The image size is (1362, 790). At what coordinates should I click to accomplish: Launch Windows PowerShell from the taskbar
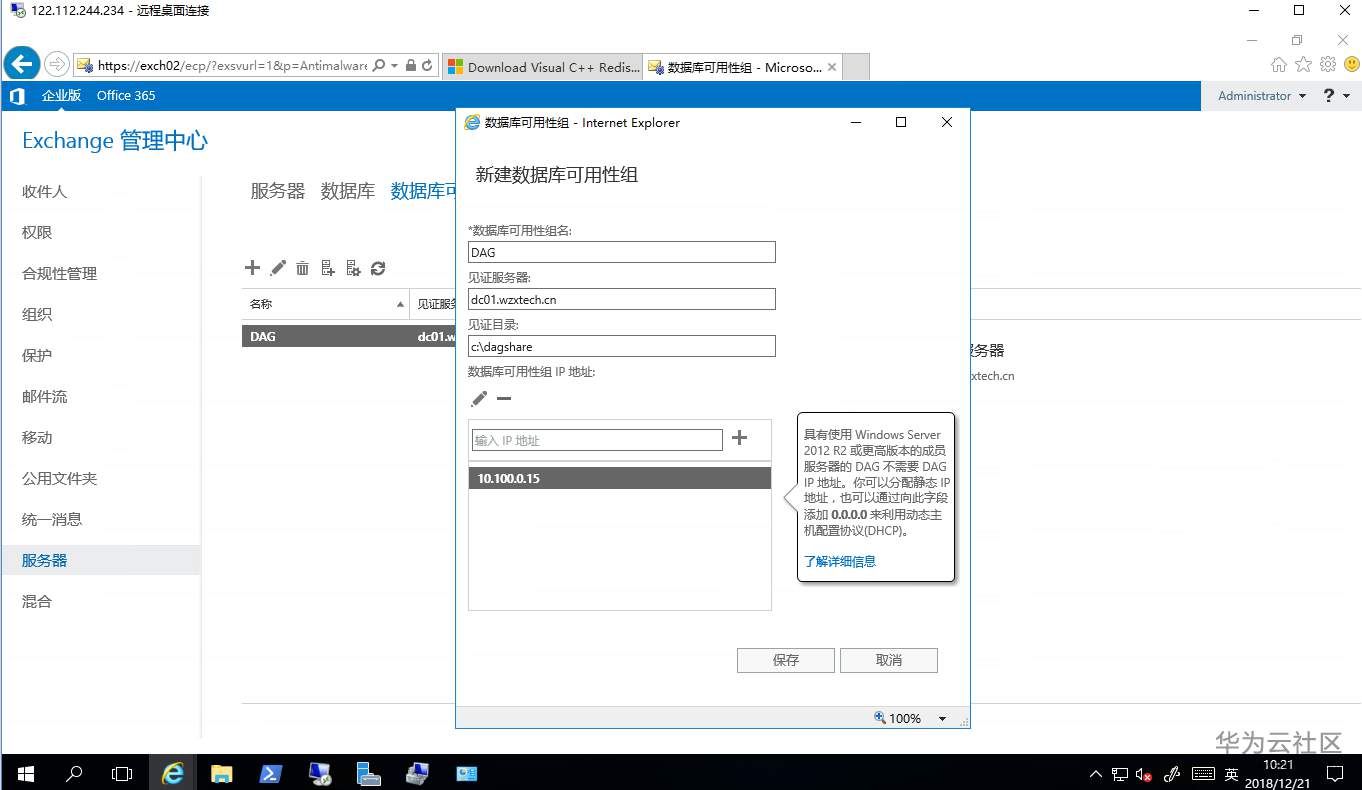(x=271, y=773)
